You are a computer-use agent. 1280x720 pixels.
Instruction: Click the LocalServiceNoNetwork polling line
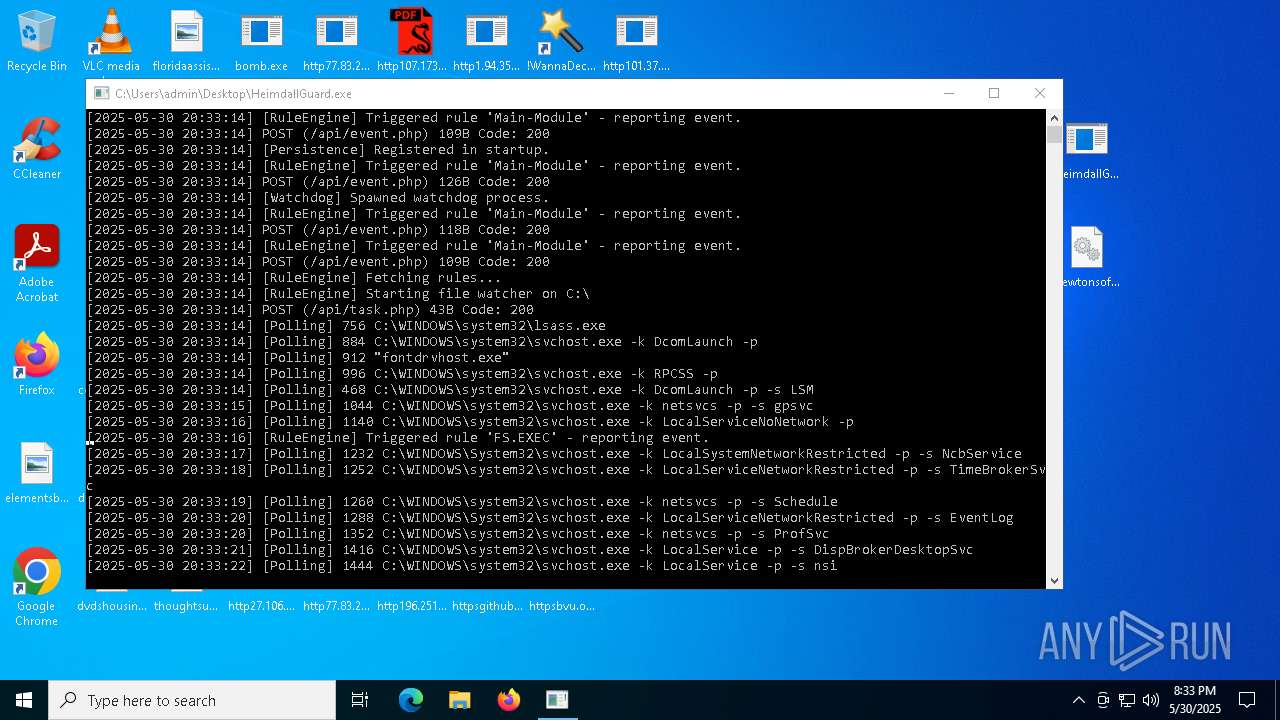pos(470,422)
